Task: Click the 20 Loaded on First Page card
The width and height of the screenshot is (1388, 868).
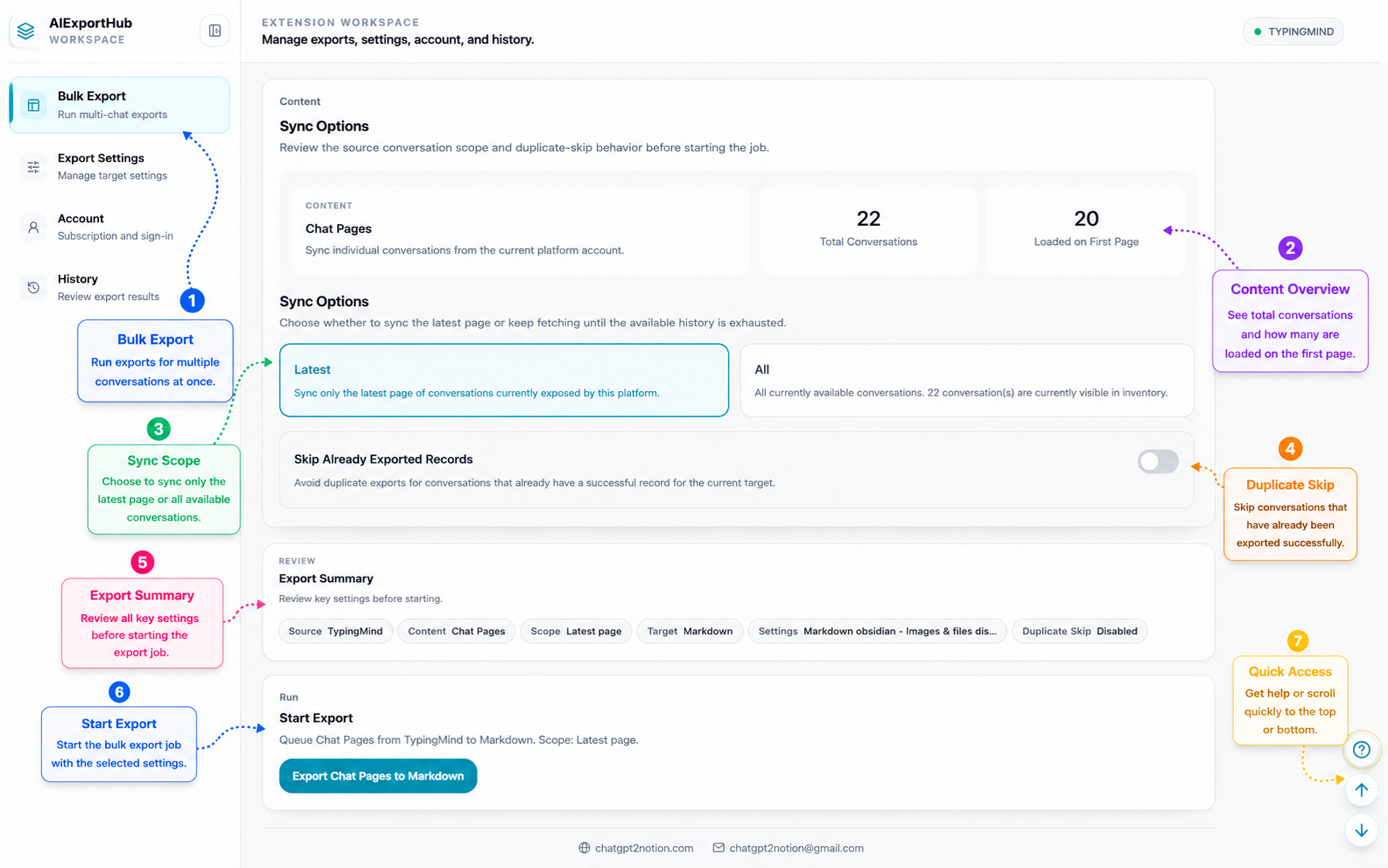Action: pyautogui.click(x=1086, y=230)
